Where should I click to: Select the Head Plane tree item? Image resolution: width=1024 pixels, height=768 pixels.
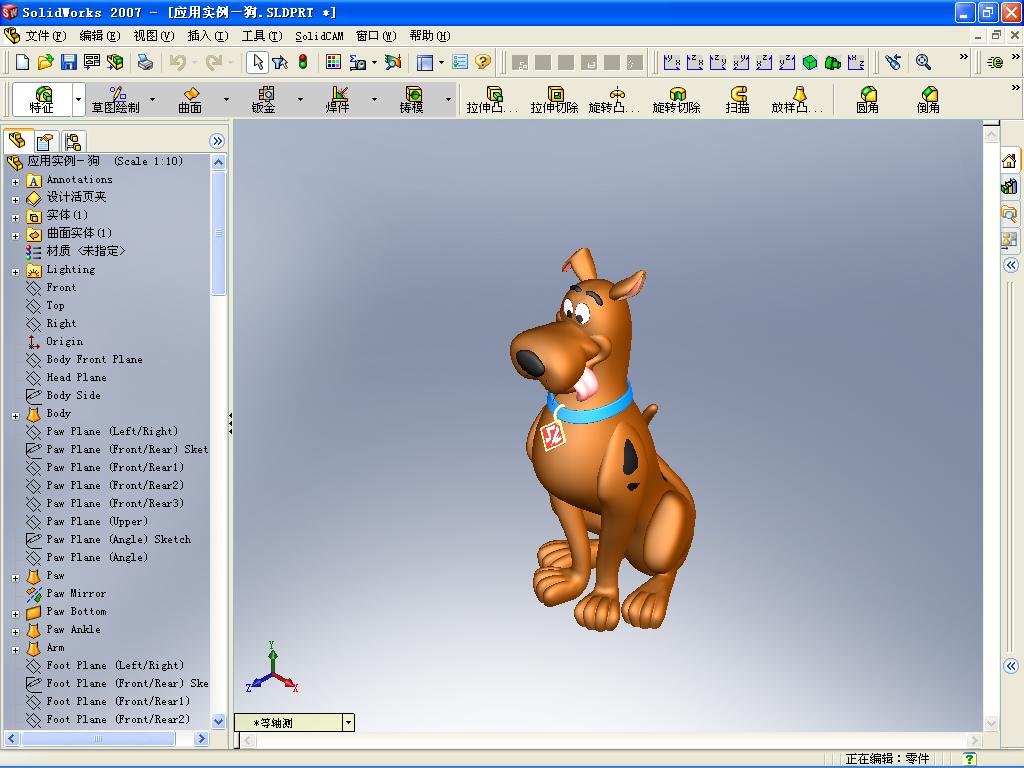[x=76, y=377]
